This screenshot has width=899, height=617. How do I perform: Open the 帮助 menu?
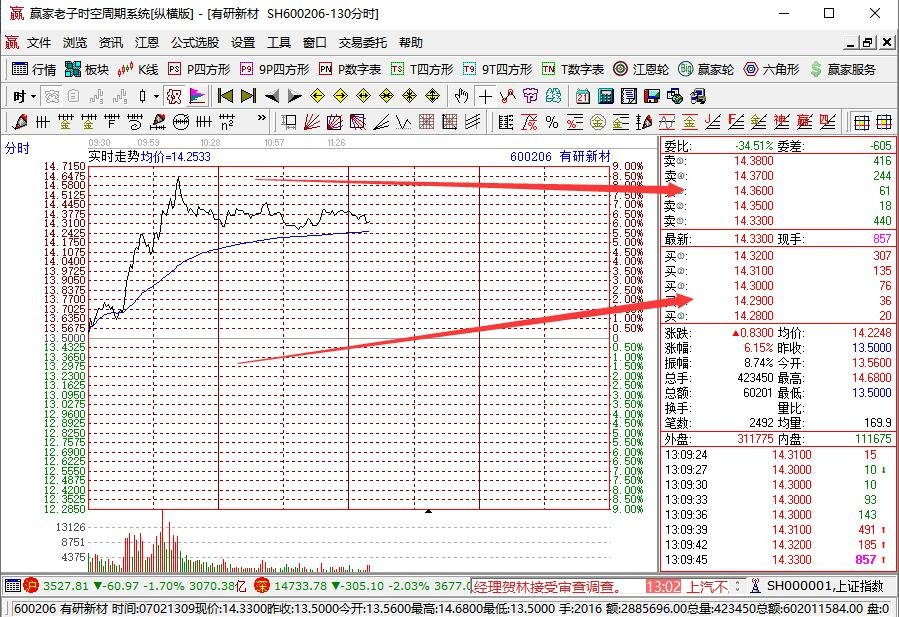(x=411, y=42)
